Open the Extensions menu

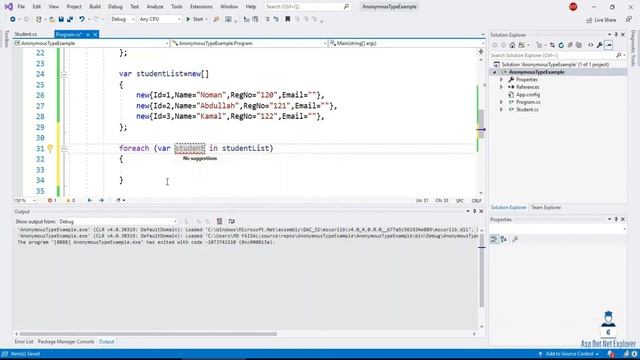pos(201,7)
